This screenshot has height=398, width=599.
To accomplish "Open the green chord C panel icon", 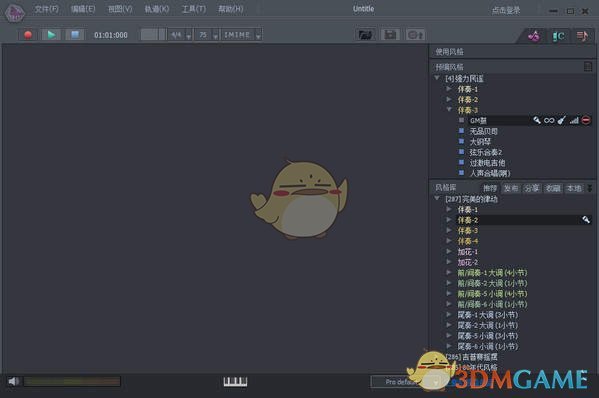I will coord(558,36).
